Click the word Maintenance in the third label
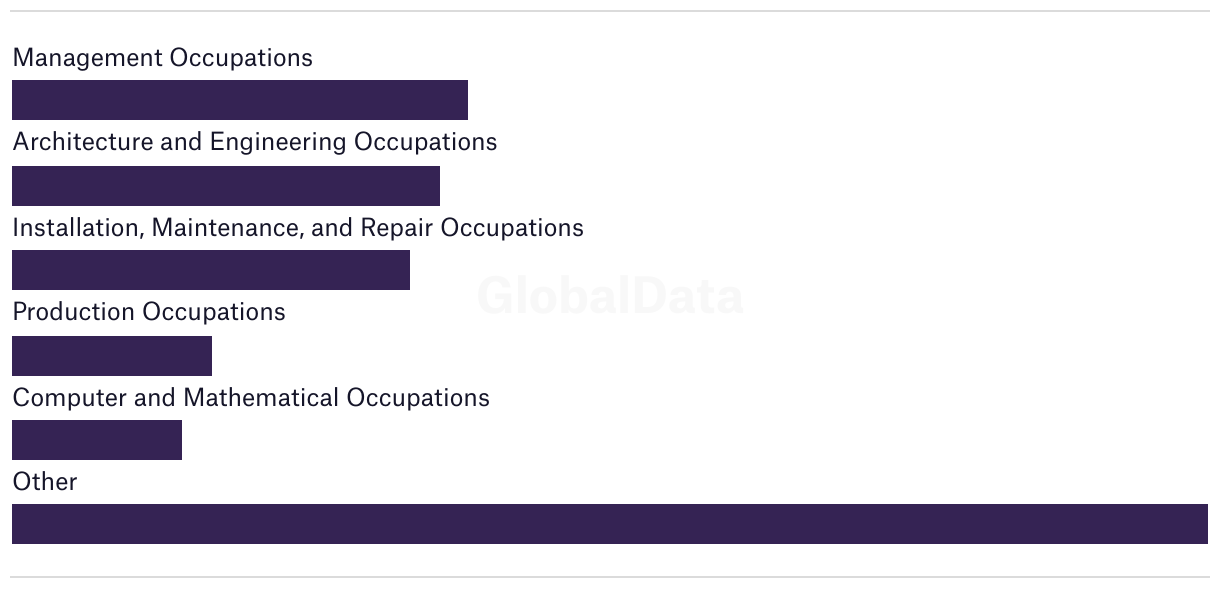This screenshot has width=1220, height=590. pos(228,228)
